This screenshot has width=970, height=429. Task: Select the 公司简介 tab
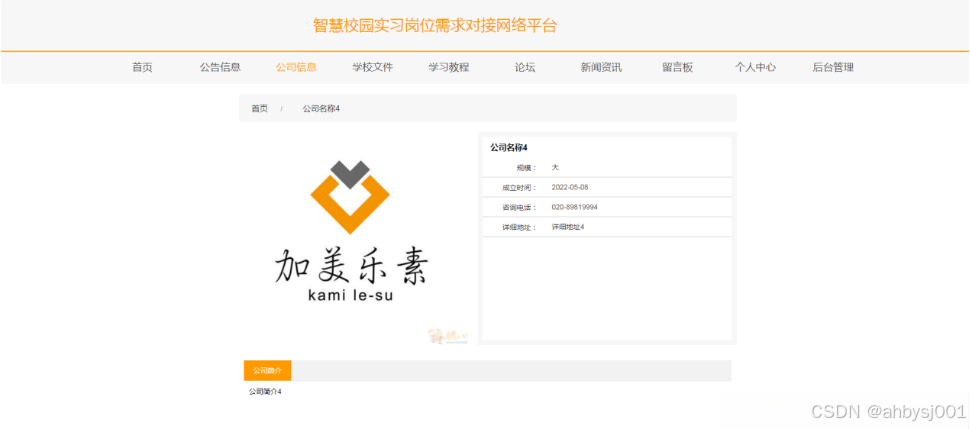[267, 371]
